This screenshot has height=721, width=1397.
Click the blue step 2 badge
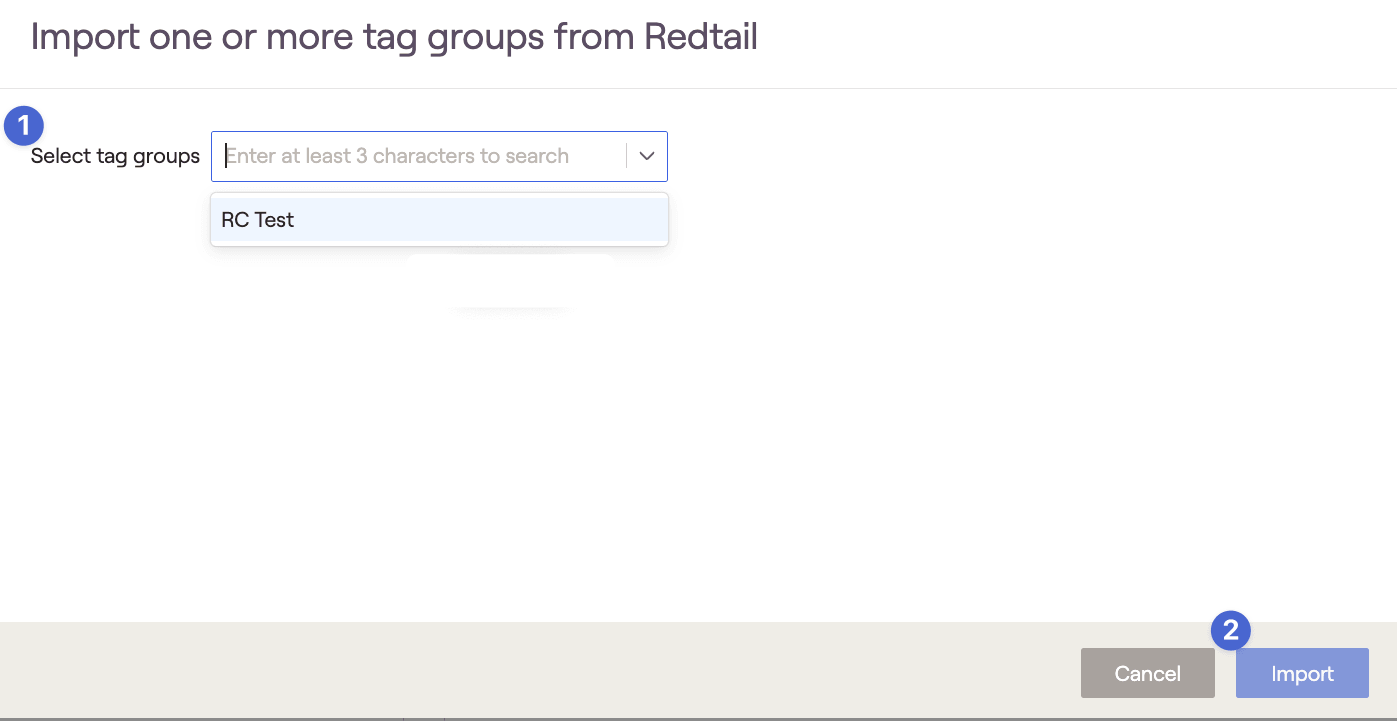click(1231, 630)
